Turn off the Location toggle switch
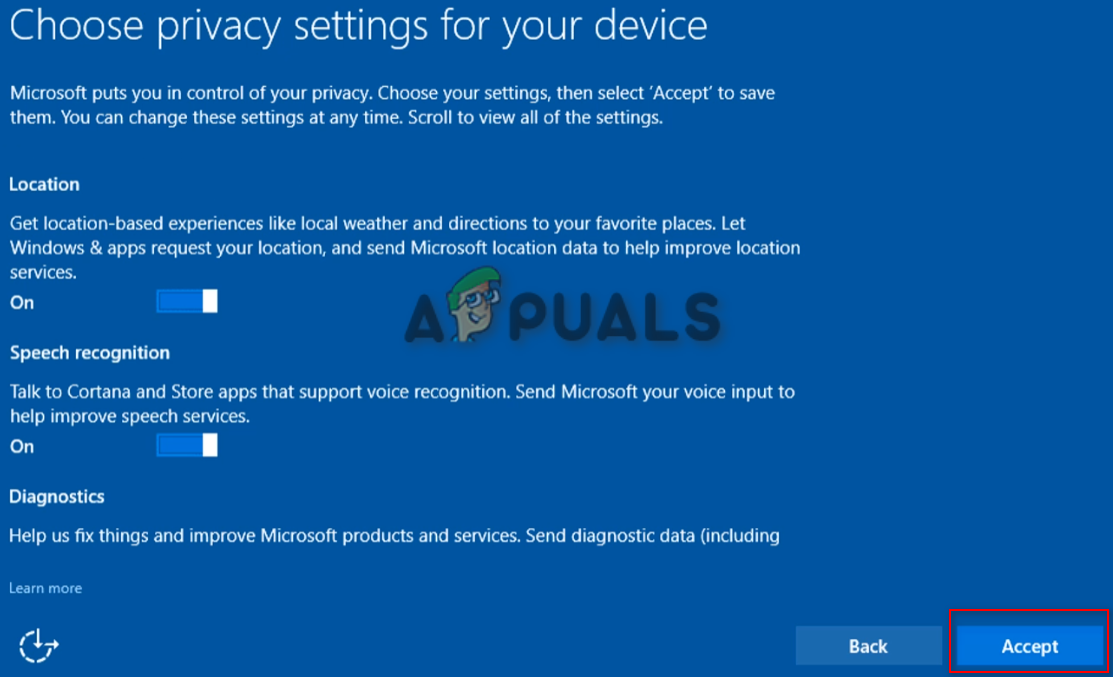The width and height of the screenshot is (1113, 677). tap(187, 301)
